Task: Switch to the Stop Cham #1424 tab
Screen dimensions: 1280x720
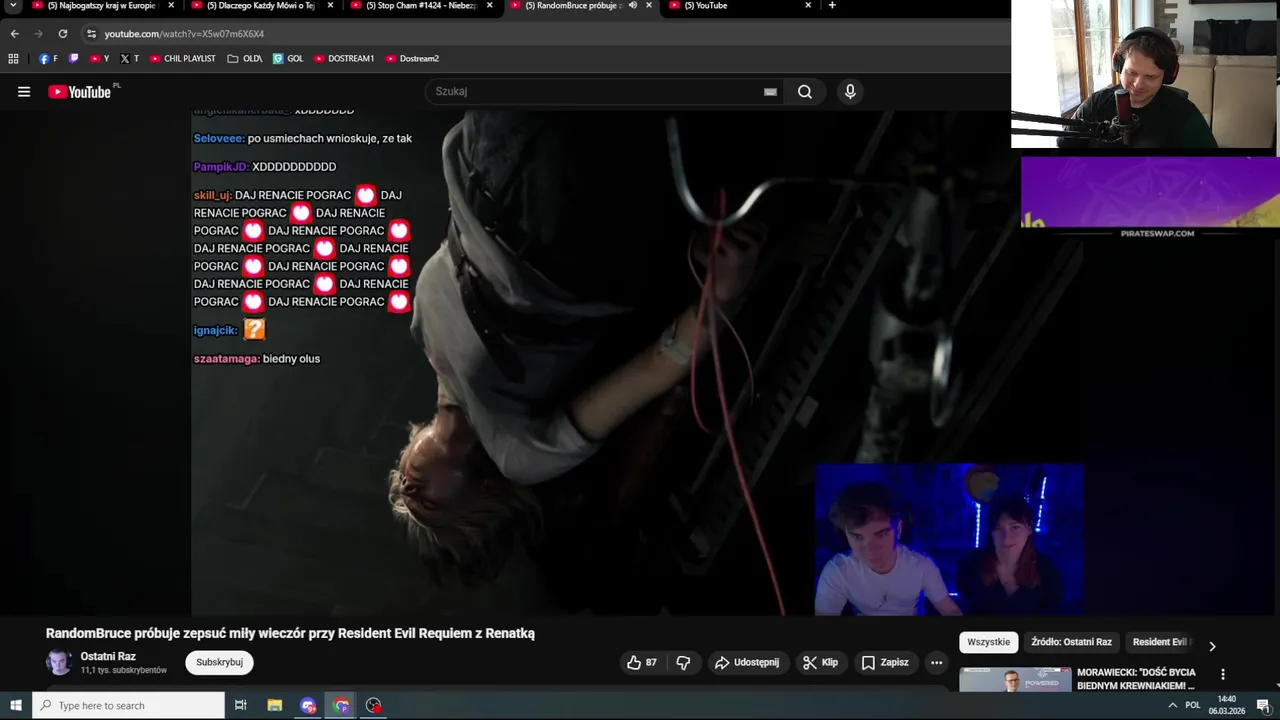Action: (419, 6)
